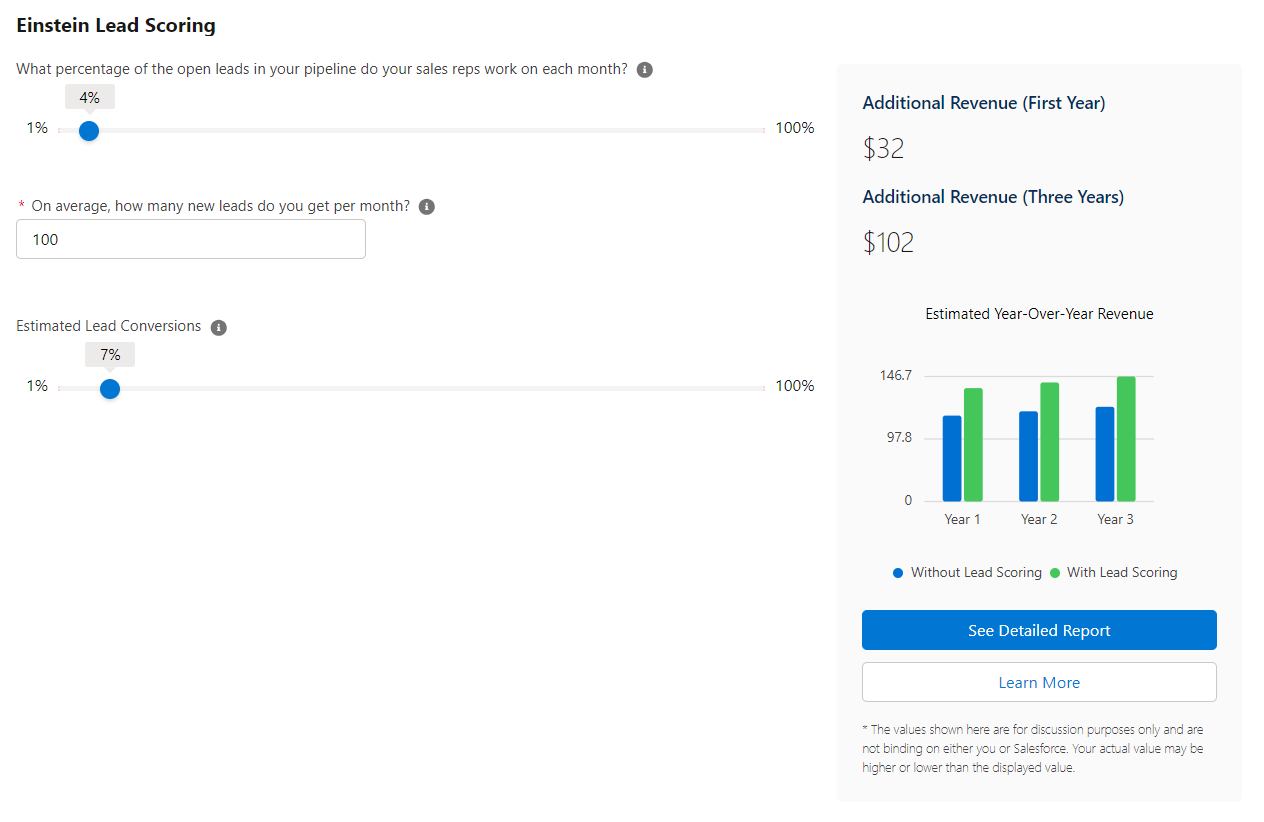Toggle the Without Lead Scoring legend item
The width and height of the screenshot is (1264, 822).
click(x=967, y=573)
